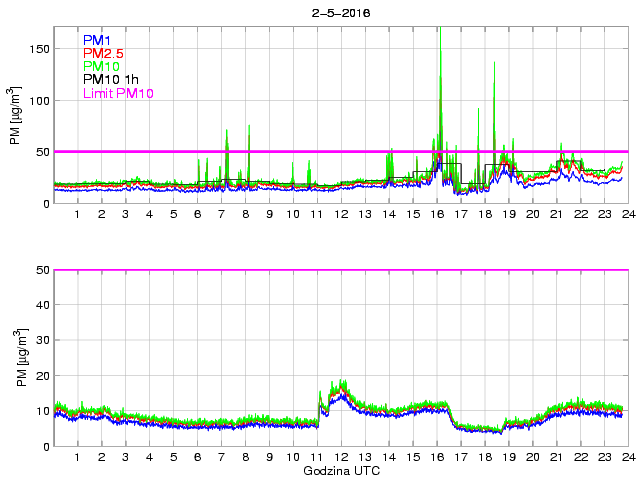
Task: Click the magenta limit line in bottom chart
Action: pyautogui.click(x=340, y=270)
